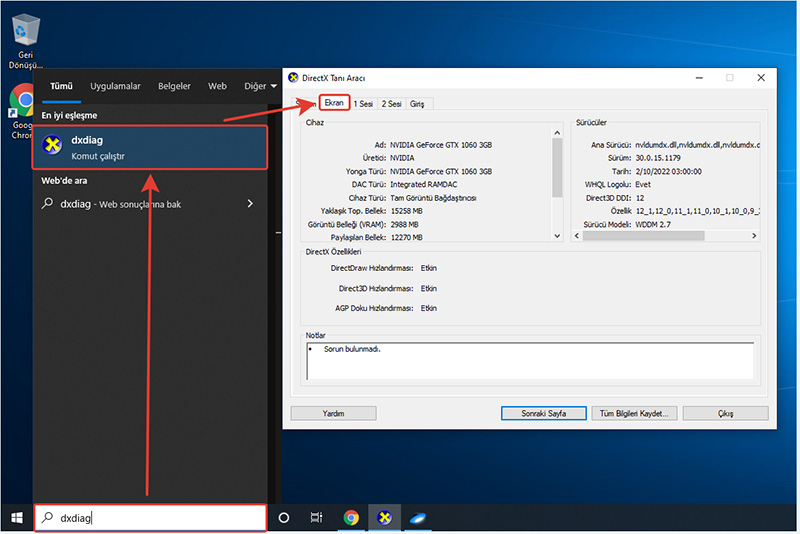The height and width of the screenshot is (534, 800).
Task: Select the DirectX tool taskbar icon
Action: click(x=385, y=517)
